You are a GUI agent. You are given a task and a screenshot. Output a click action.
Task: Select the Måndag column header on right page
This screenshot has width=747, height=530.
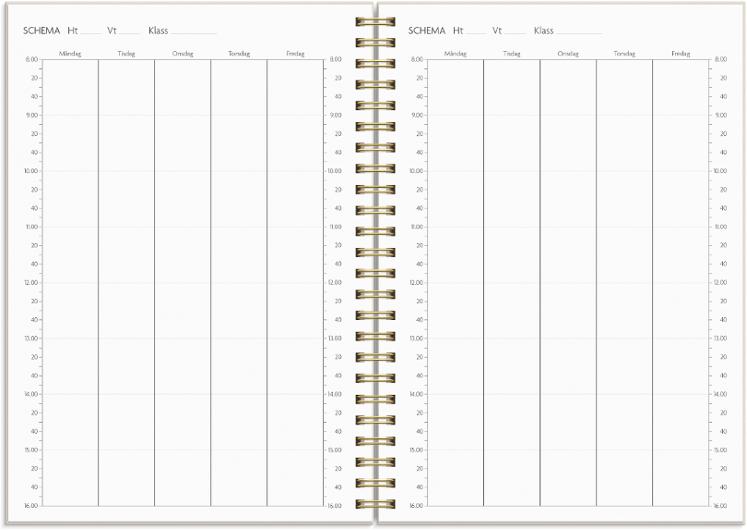(455, 53)
